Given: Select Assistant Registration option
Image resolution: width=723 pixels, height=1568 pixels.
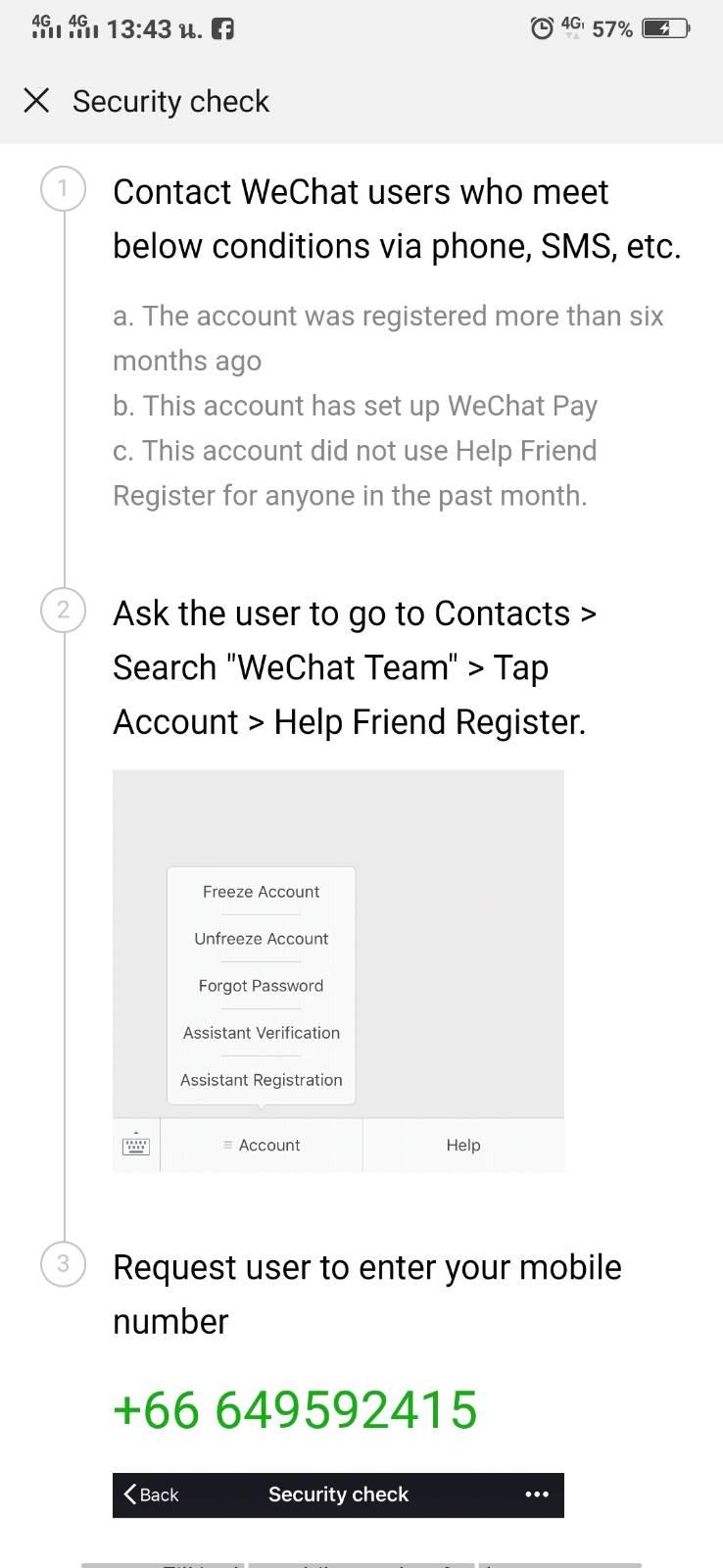Looking at the screenshot, I should [x=261, y=1080].
